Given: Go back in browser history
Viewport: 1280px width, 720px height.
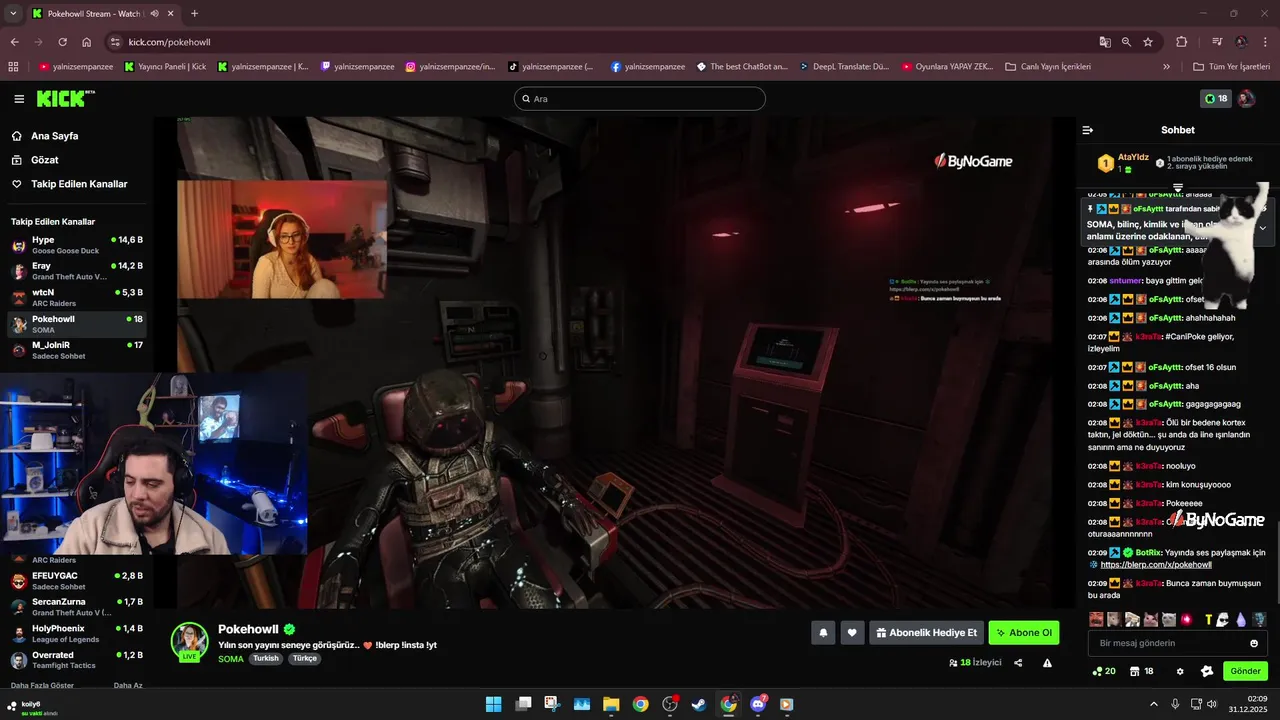Looking at the screenshot, I should coord(14,42).
